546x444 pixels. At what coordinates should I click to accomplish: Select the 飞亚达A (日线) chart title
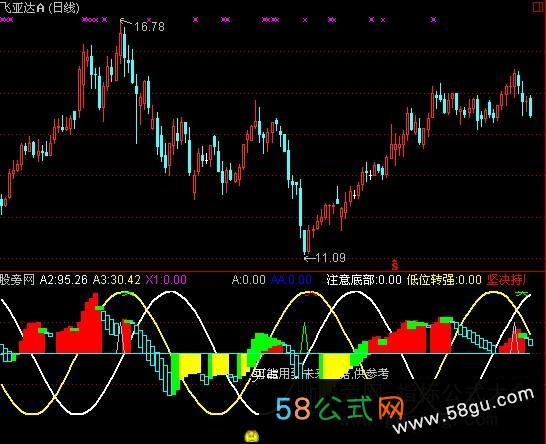pos(40,7)
